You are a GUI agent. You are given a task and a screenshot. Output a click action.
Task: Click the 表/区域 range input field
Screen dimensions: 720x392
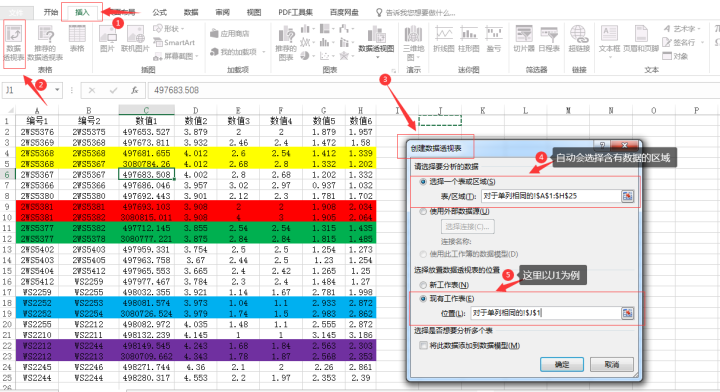[551, 196]
